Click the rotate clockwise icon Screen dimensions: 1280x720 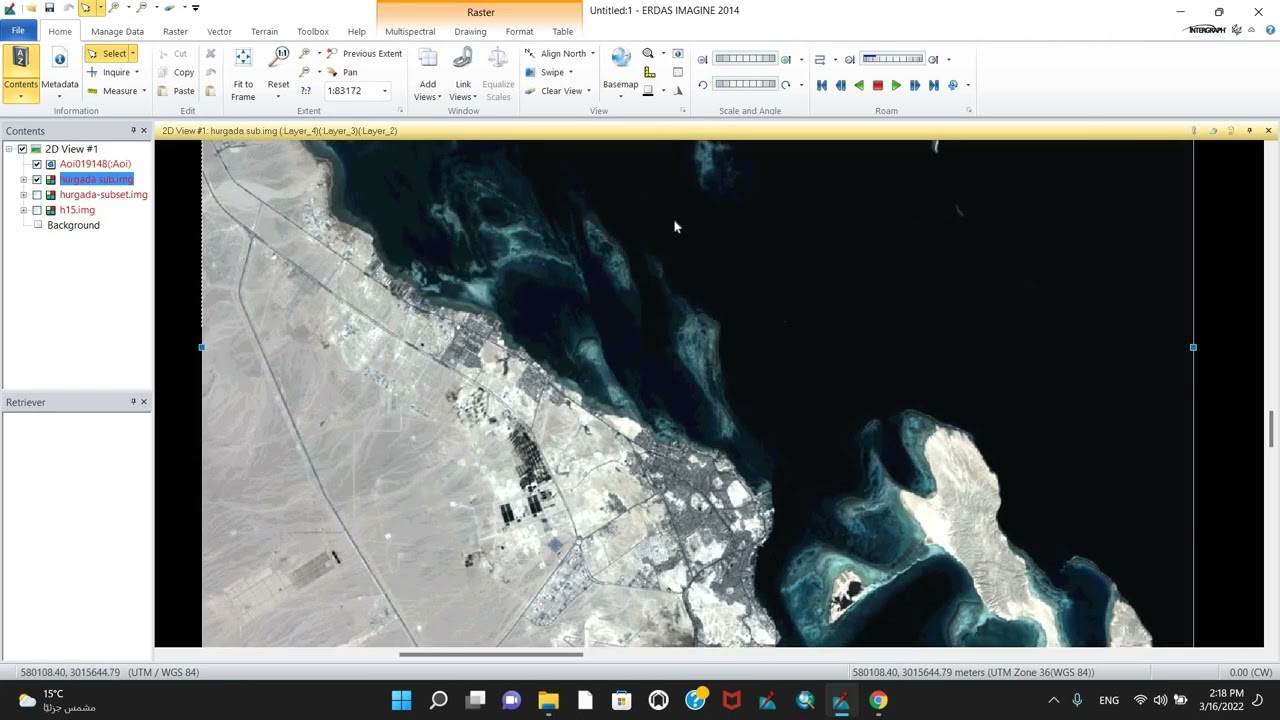(x=786, y=85)
